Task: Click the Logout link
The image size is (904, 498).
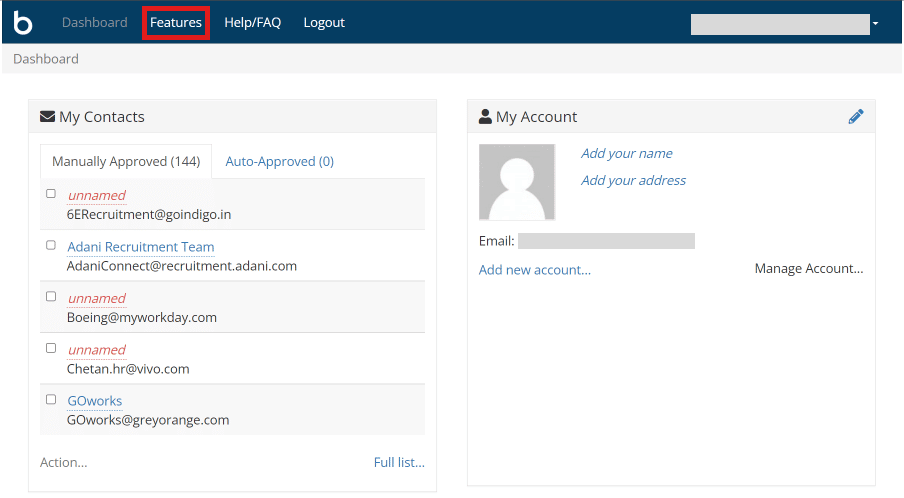Action: pos(324,22)
